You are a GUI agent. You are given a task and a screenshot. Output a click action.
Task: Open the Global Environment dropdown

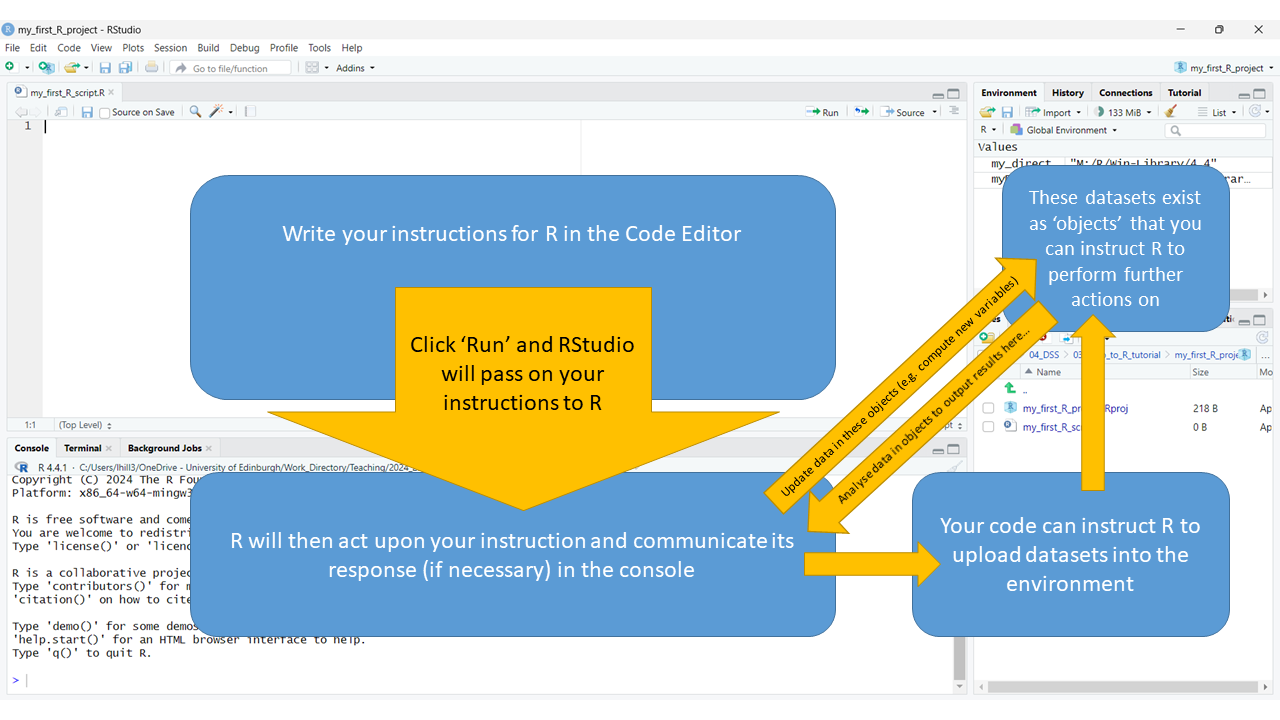(x=1063, y=130)
